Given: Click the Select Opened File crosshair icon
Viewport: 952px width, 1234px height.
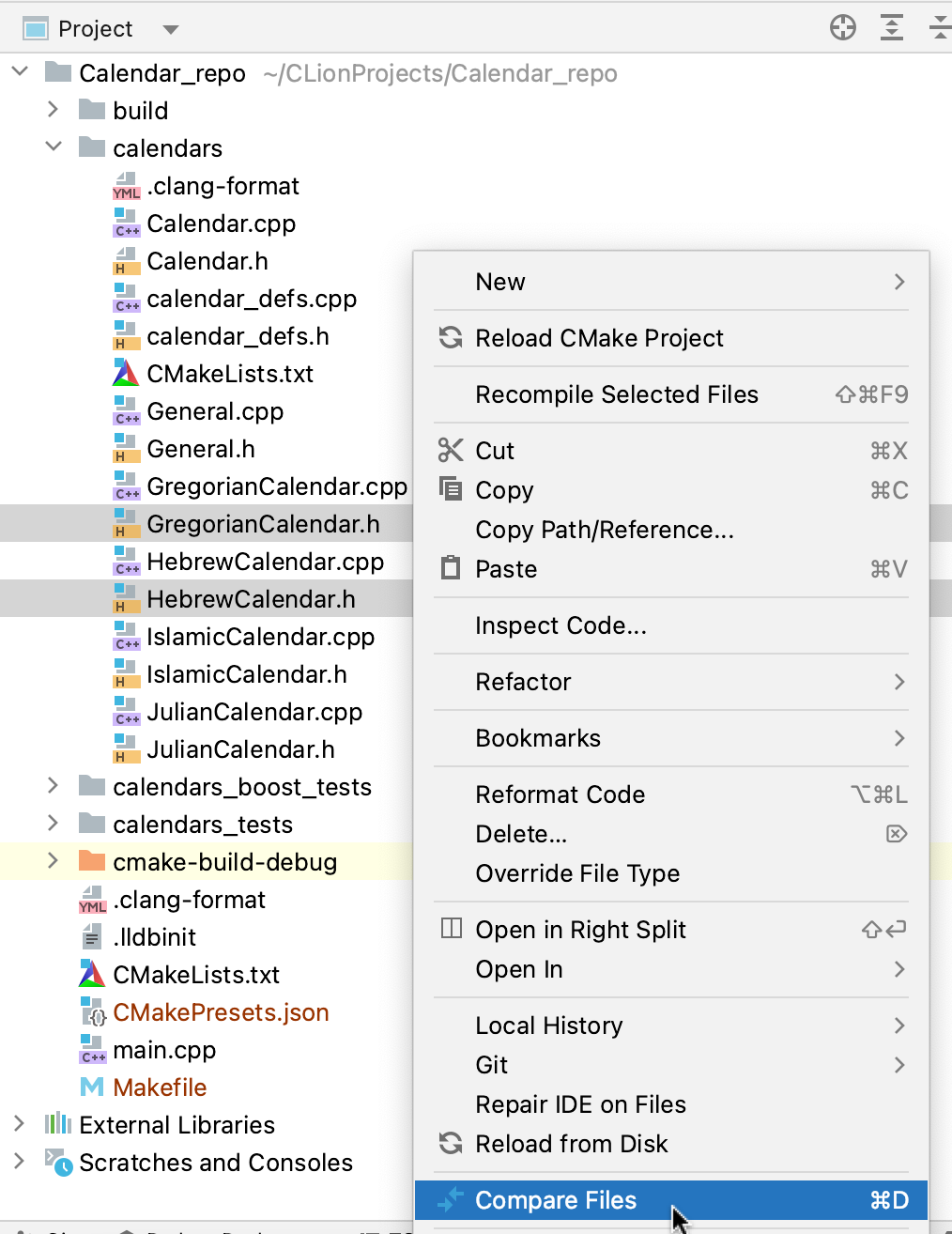Looking at the screenshot, I should [842, 27].
